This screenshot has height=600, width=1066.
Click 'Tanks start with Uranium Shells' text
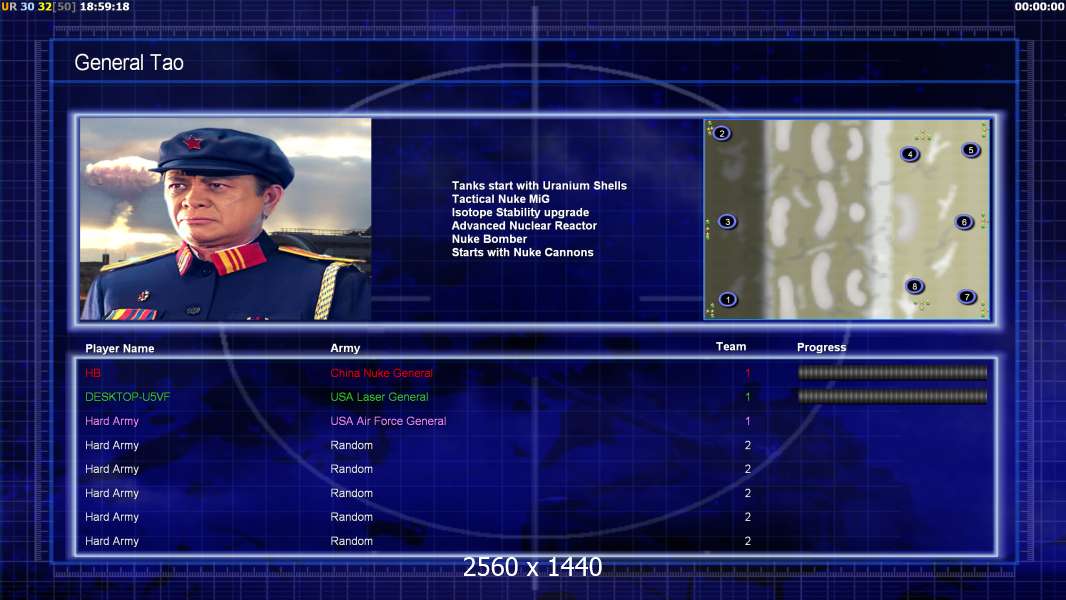[539, 186]
